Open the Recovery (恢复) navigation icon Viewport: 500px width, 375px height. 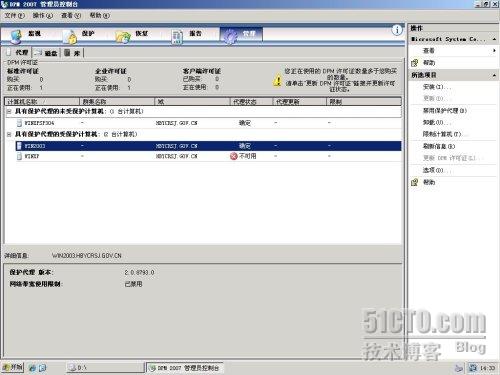(x=123, y=37)
